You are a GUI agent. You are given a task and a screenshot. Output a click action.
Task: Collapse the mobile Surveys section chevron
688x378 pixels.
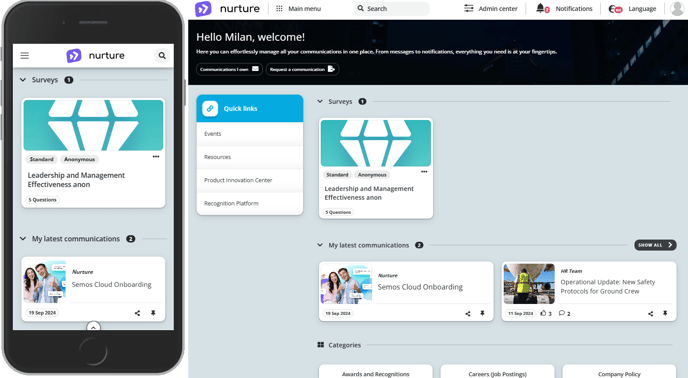23,80
